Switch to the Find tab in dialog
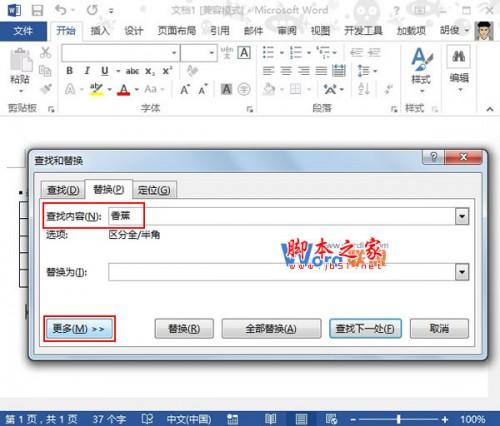This screenshot has height=426, width=500. click(x=63, y=190)
